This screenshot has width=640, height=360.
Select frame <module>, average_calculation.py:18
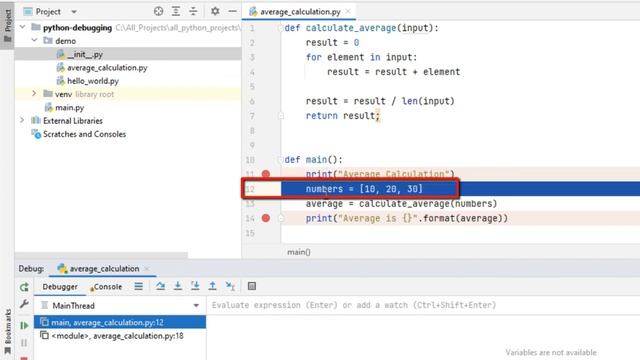point(120,336)
